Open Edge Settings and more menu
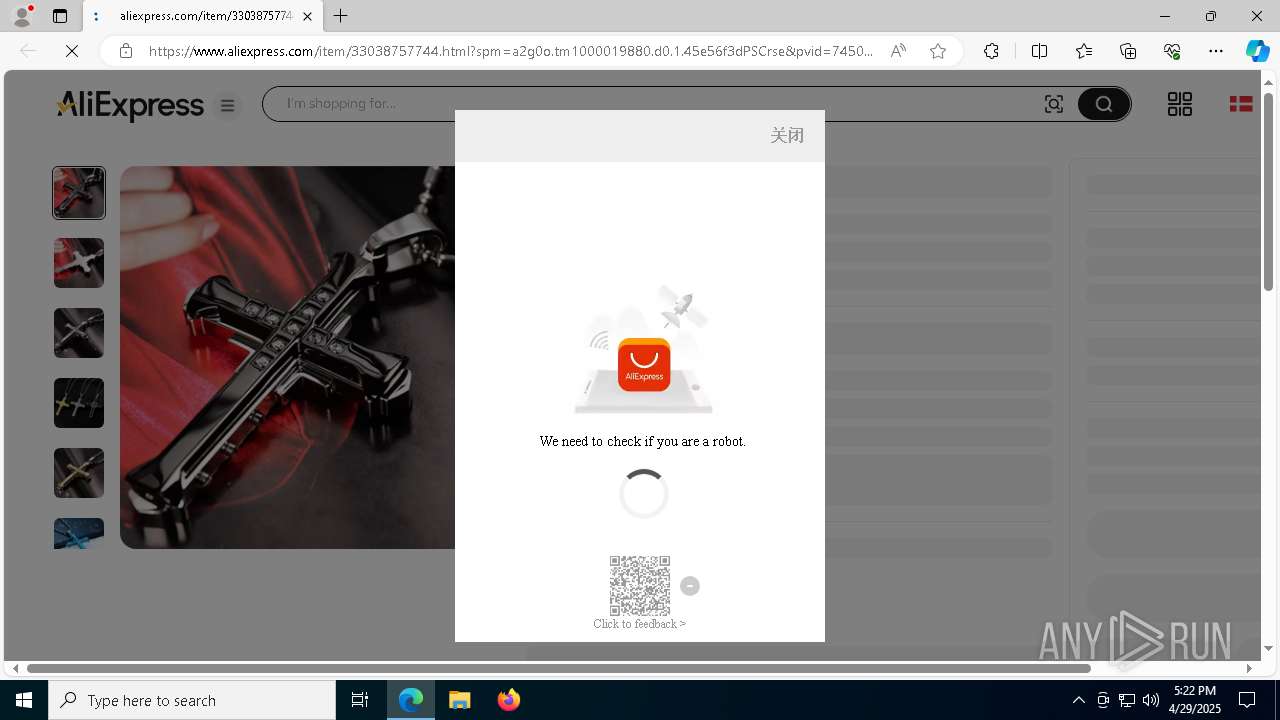Image resolution: width=1280 pixels, height=720 pixels. [1216, 51]
